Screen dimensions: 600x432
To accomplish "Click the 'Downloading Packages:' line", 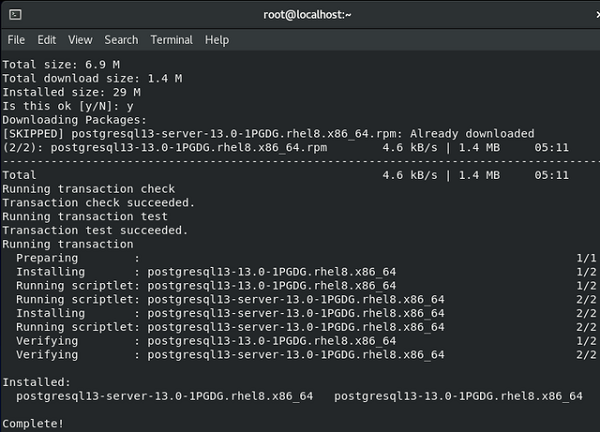I will tap(75, 120).
